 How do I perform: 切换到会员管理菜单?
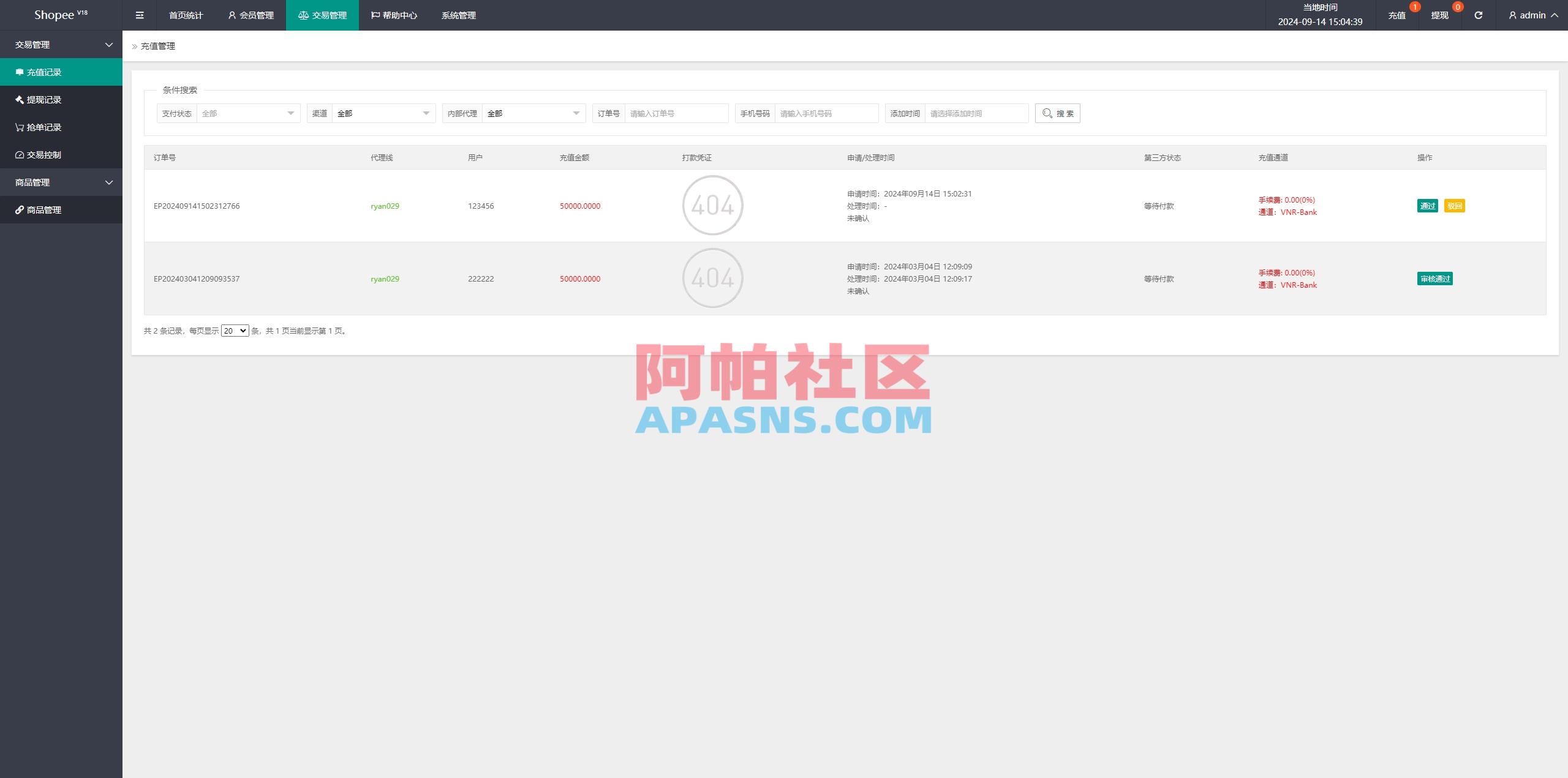pyautogui.click(x=251, y=15)
